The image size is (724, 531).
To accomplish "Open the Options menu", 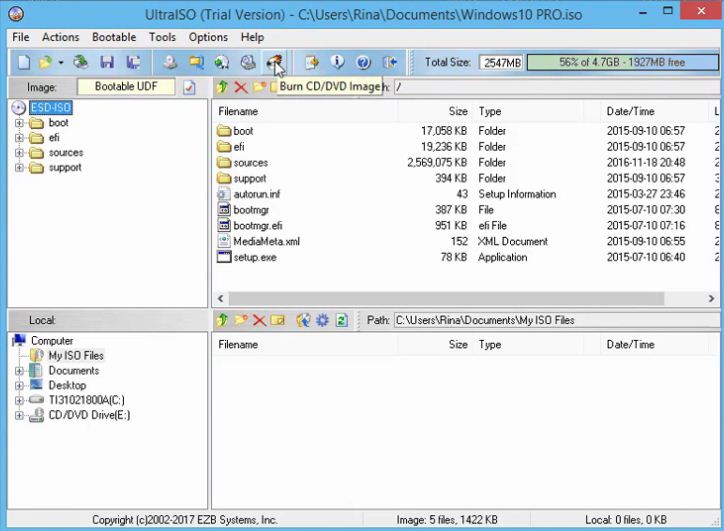I will point(208,37).
